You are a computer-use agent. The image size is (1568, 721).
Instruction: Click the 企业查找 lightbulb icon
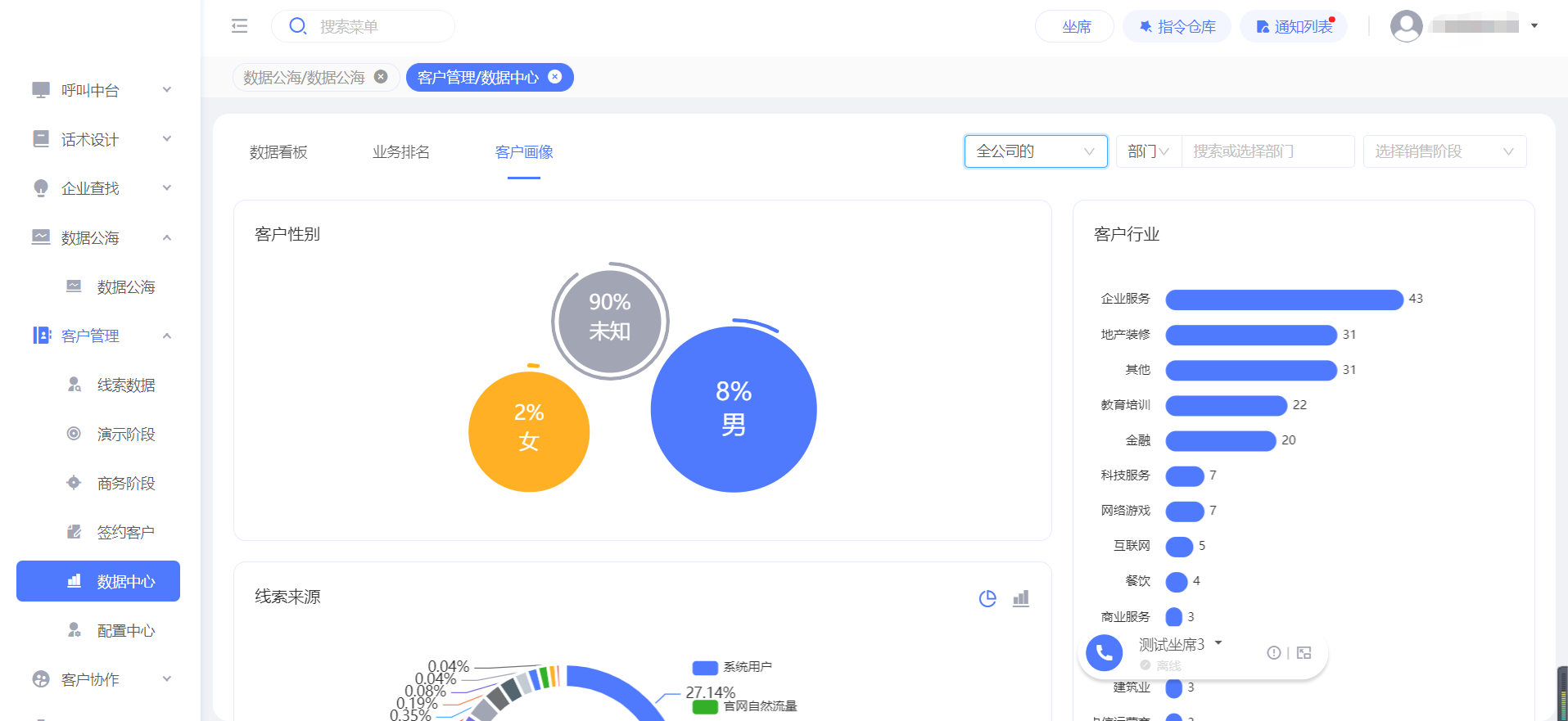tap(41, 188)
